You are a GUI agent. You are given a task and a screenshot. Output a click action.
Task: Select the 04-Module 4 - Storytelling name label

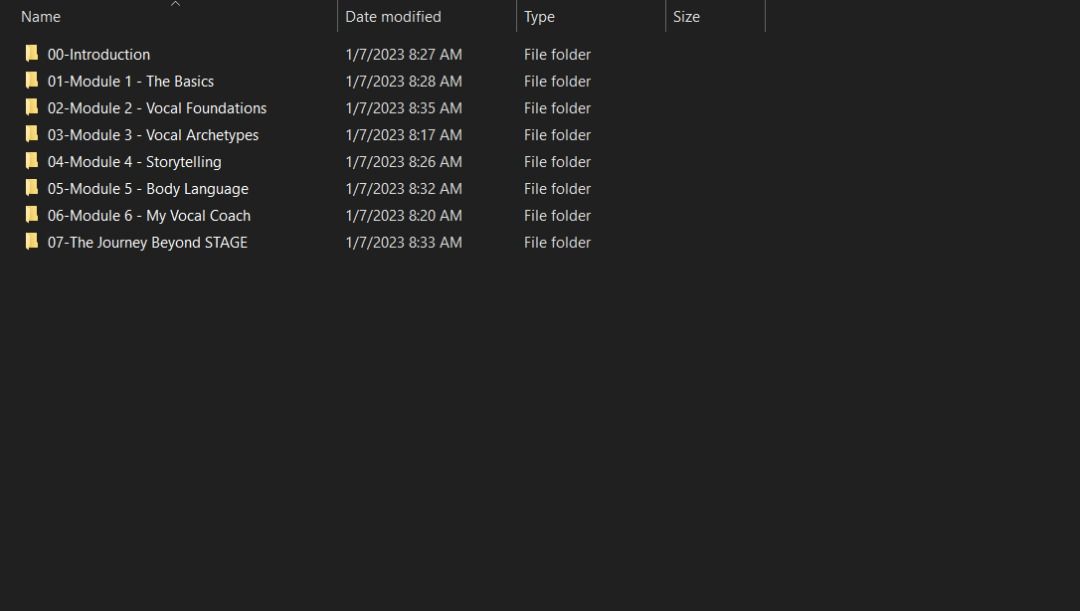[134, 162]
